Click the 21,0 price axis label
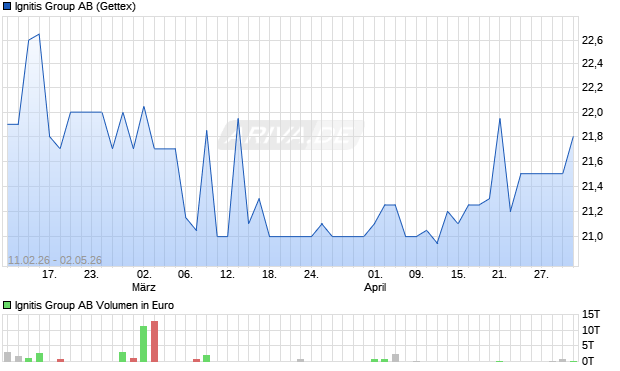 tap(592, 237)
